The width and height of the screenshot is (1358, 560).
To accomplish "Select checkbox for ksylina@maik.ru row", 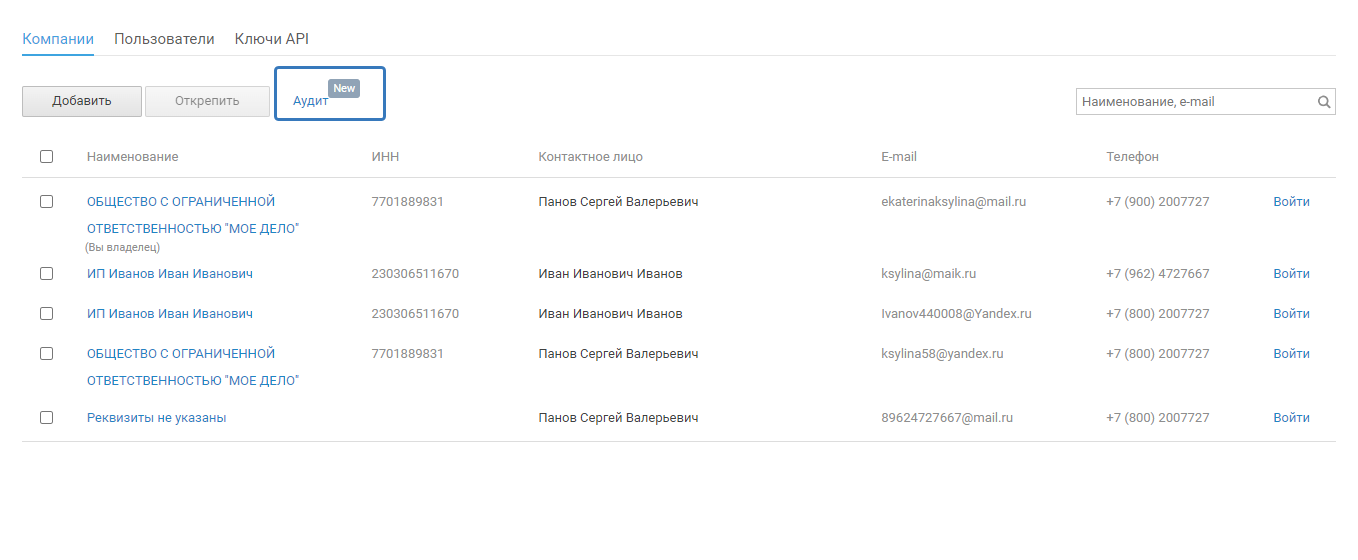I will pos(47,274).
